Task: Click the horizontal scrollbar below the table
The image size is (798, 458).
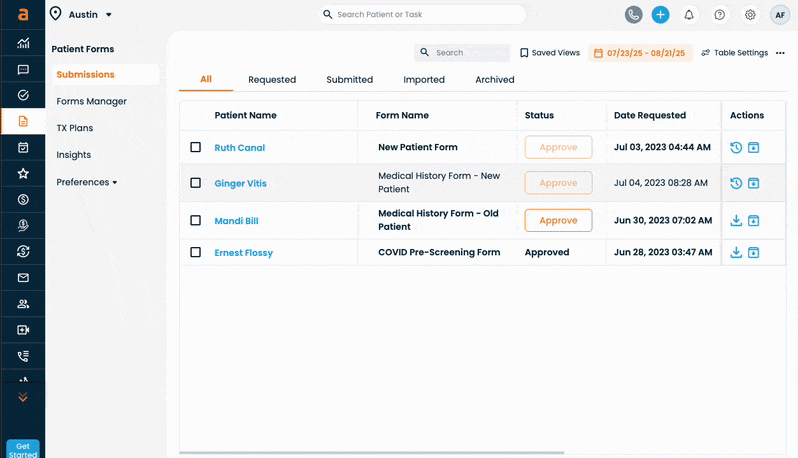Action: (x=400, y=453)
